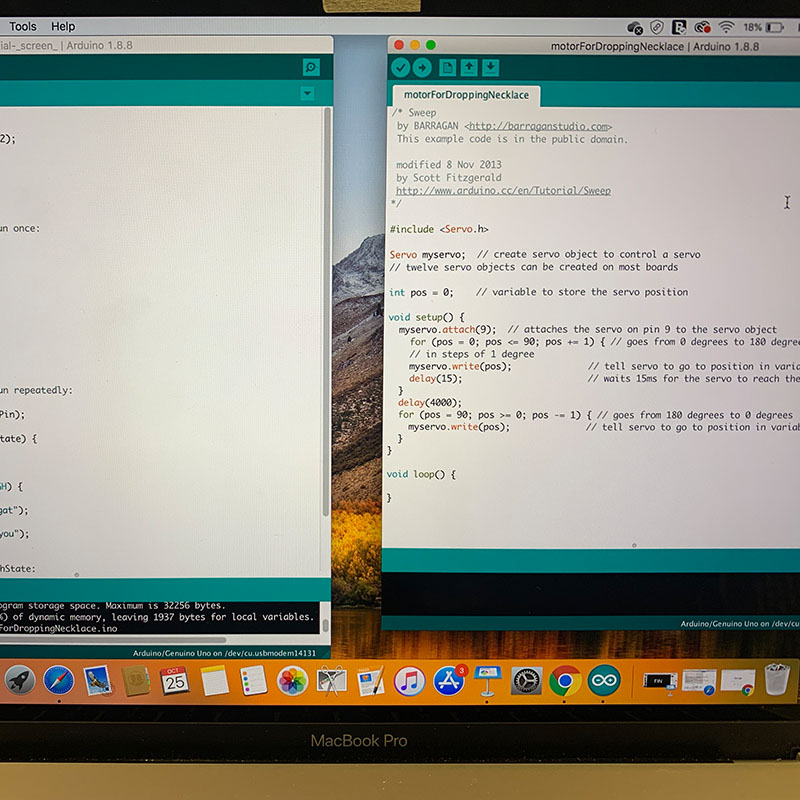Screen dimensions: 800x800
Task: Click the '// in steps of 1 degree' comment
Action: point(471,354)
